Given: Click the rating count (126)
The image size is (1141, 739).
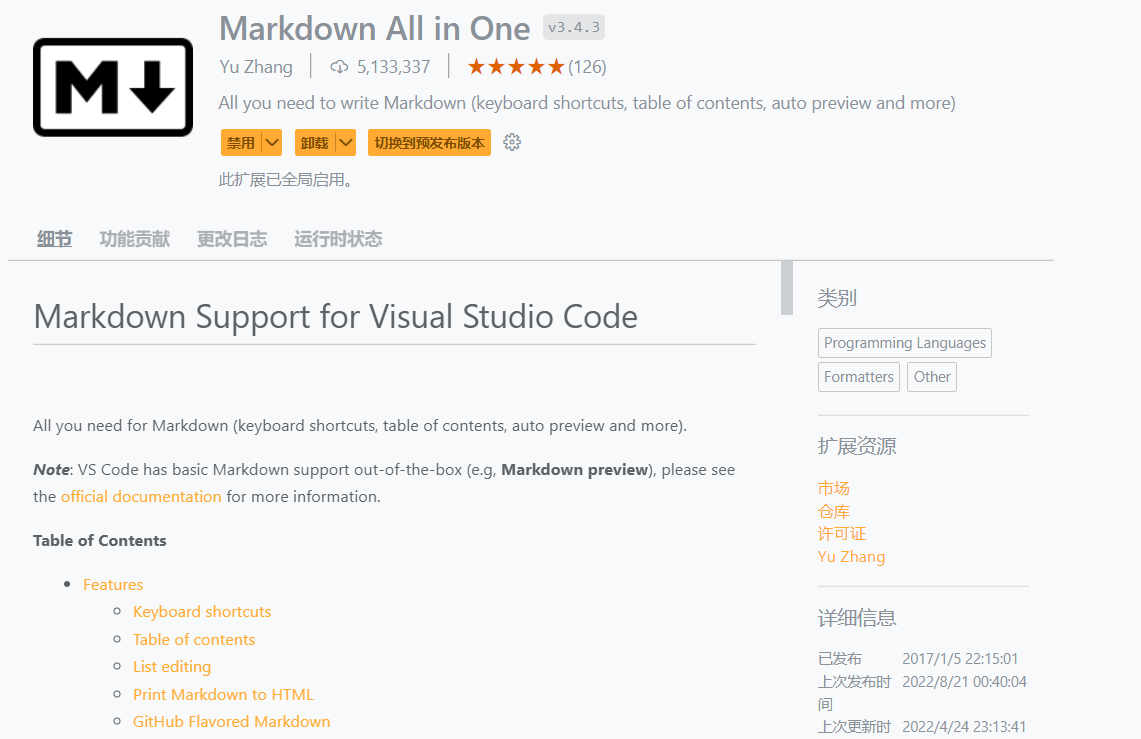Looking at the screenshot, I should (587, 67).
